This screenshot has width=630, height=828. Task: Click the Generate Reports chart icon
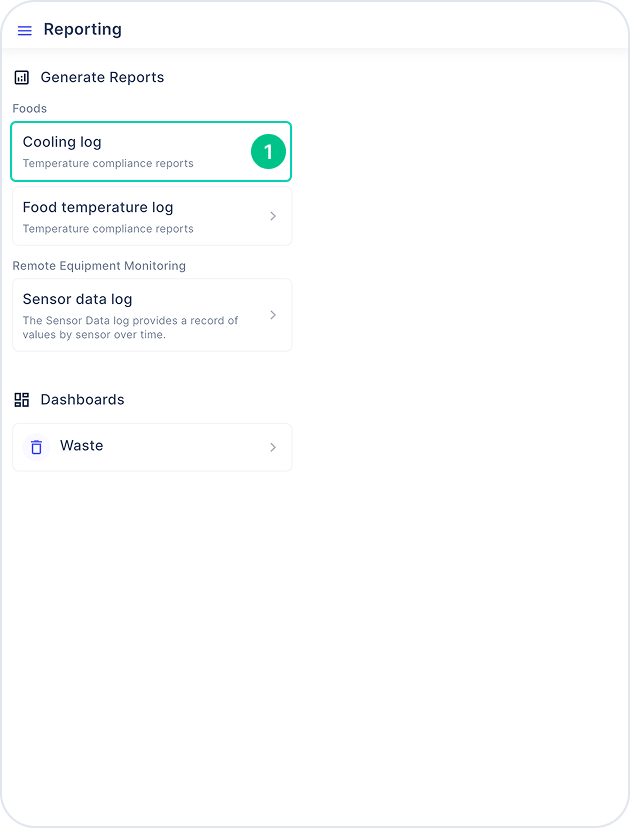22,78
